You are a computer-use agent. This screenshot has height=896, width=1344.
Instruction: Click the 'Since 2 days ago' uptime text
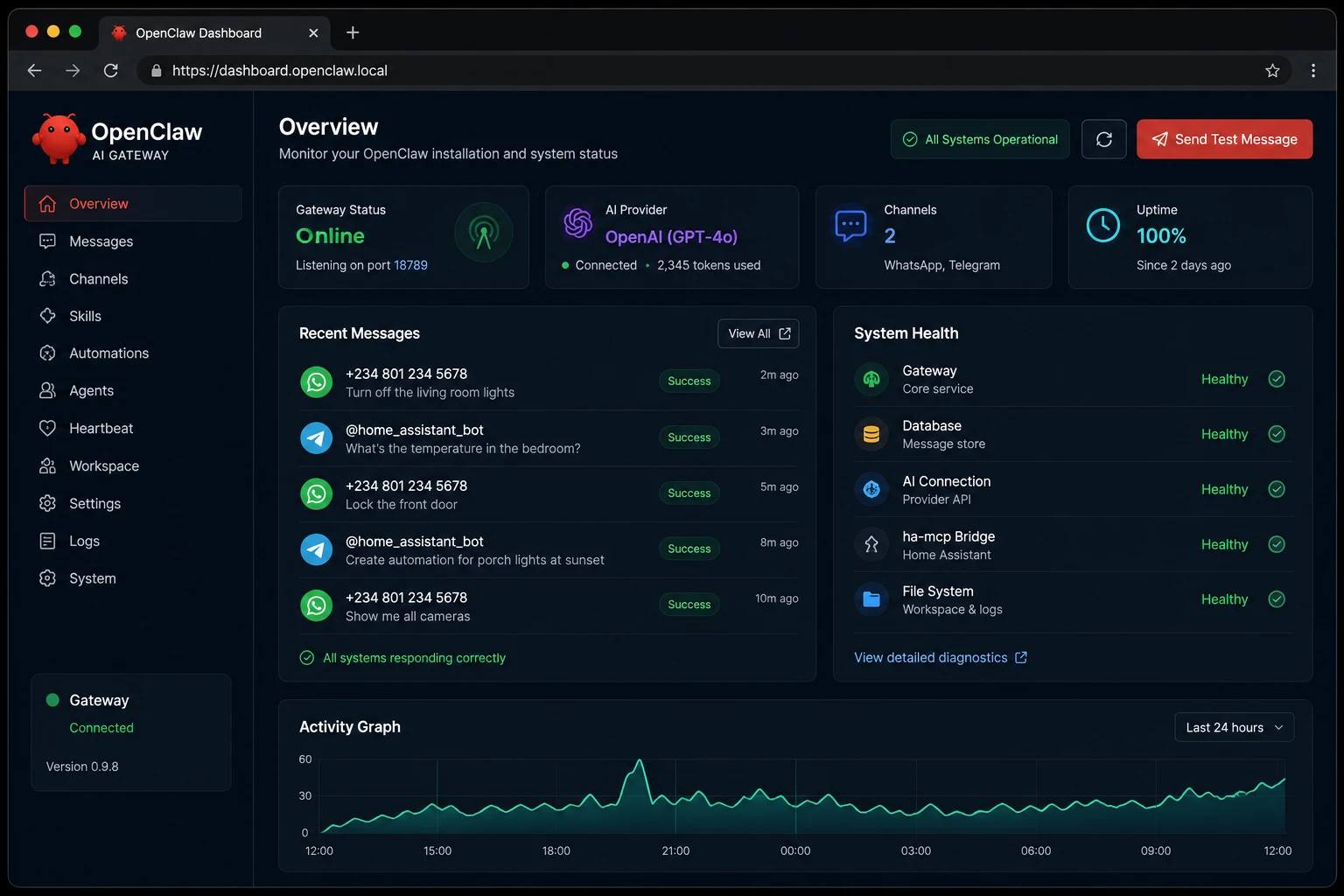pyautogui.click(x=1184, y=265)
